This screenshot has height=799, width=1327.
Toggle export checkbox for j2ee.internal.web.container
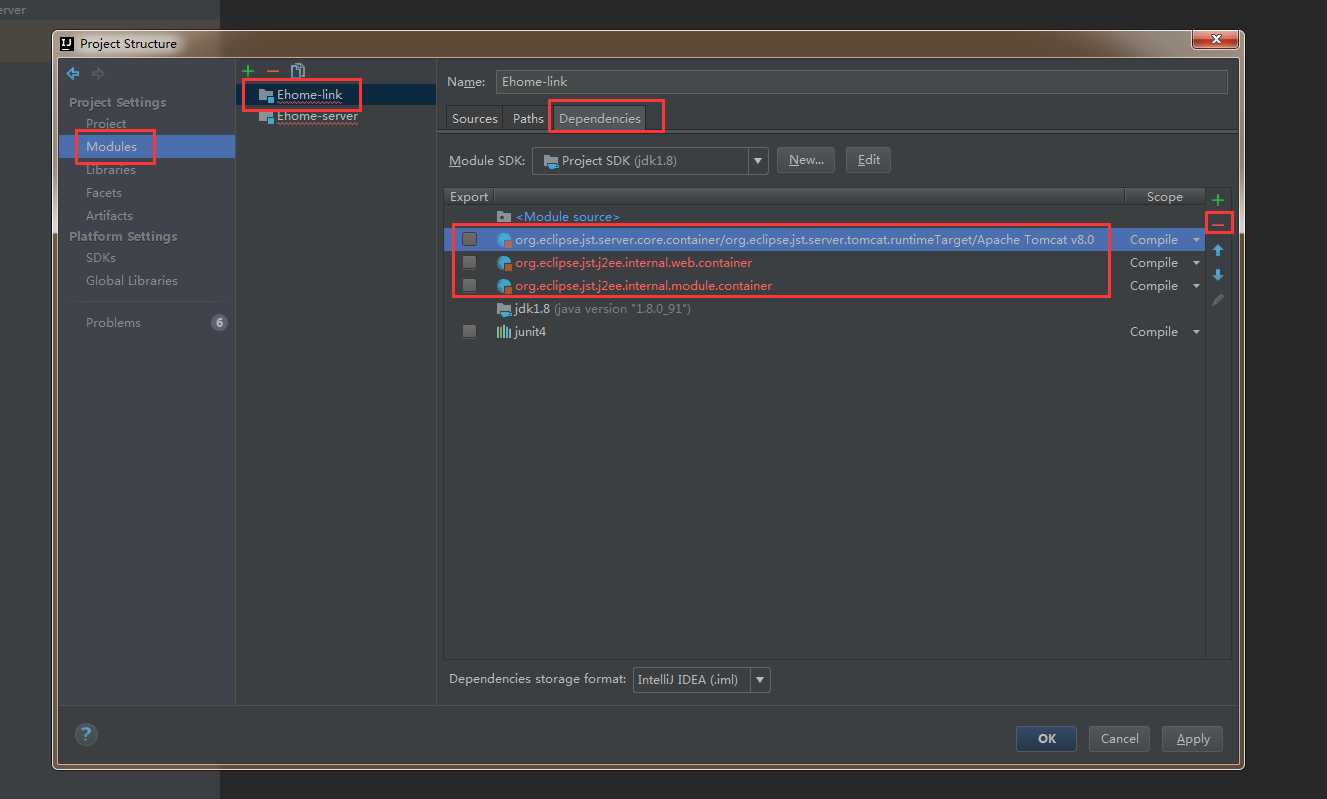(x=469, y=263)
